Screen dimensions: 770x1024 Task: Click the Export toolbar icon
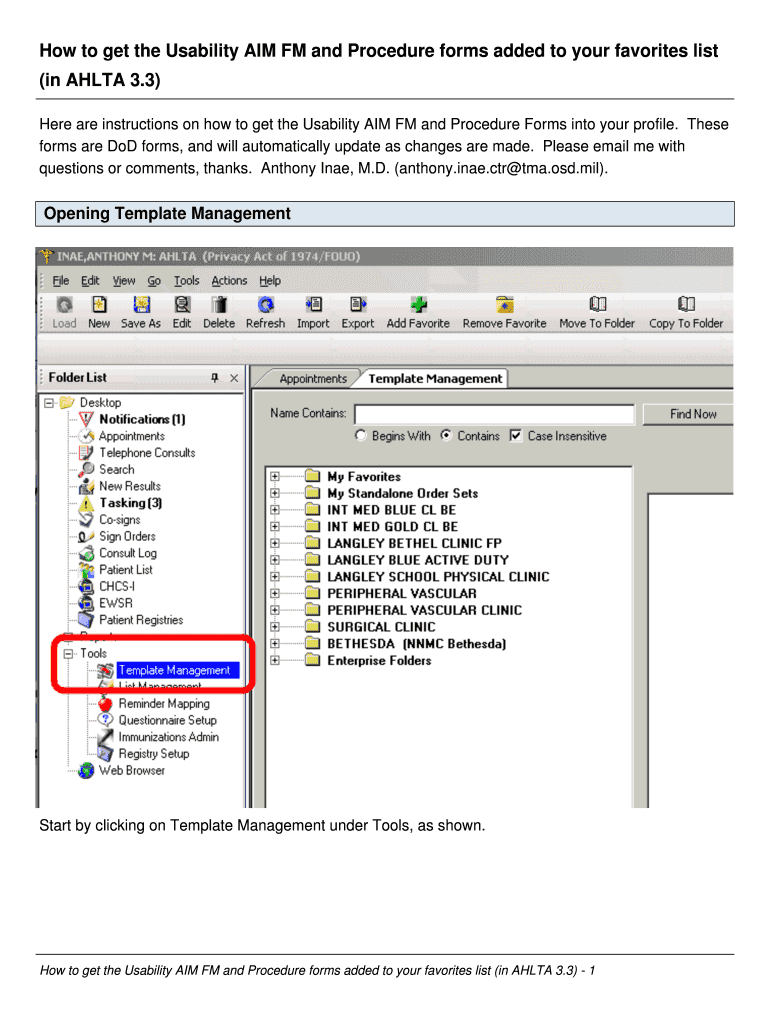[357, 305]
